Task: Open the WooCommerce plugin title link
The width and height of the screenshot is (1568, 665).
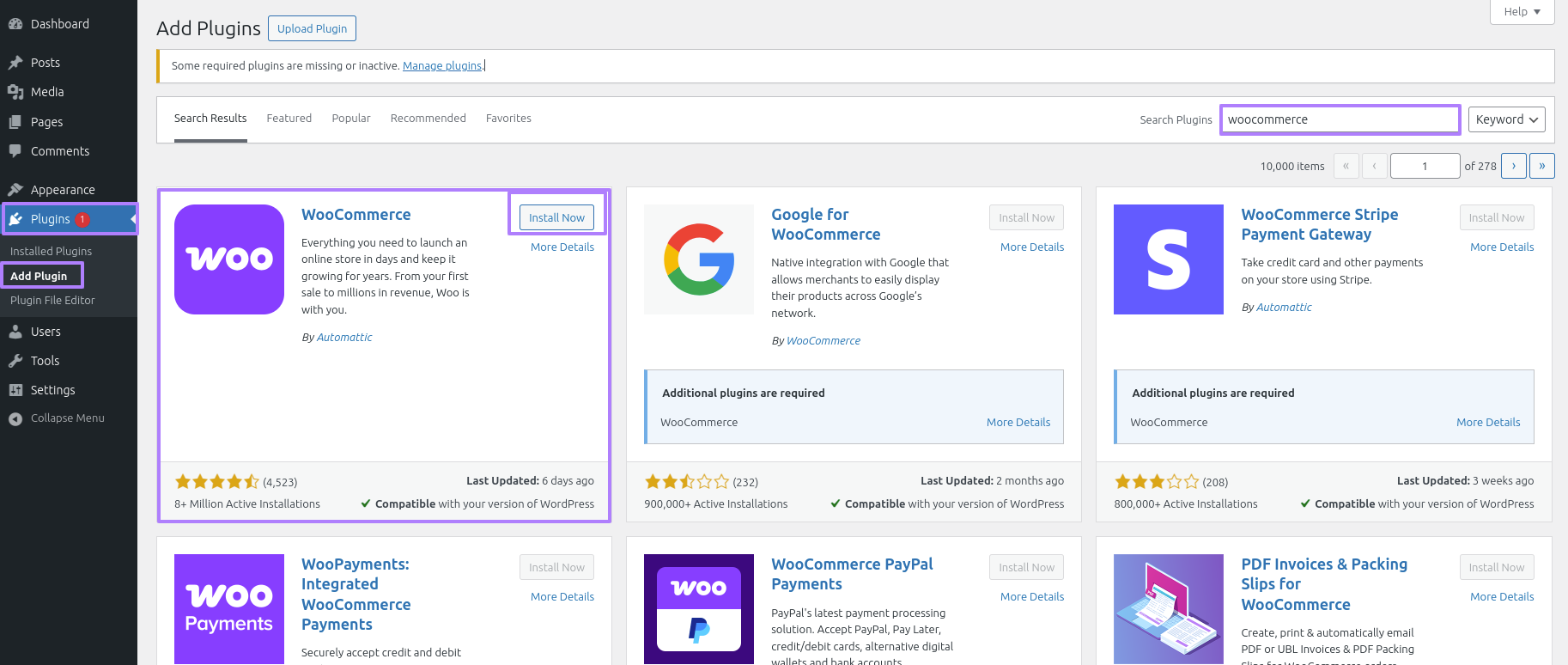Action: coord(356,215)
